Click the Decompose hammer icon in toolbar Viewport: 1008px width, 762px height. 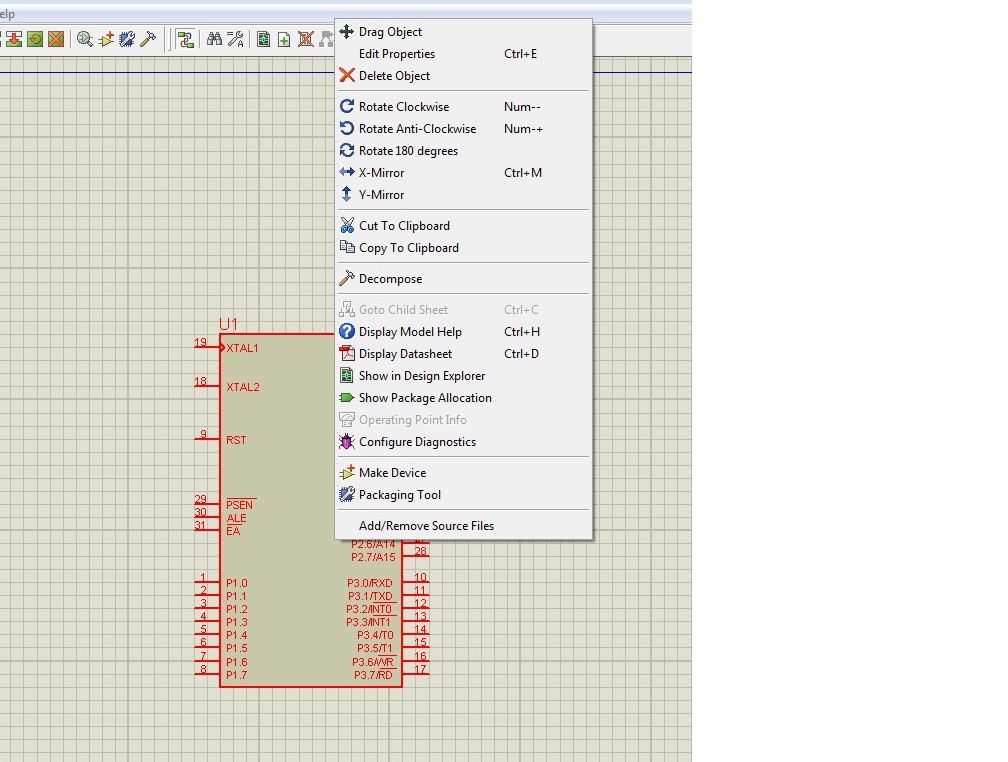point(148,39)
